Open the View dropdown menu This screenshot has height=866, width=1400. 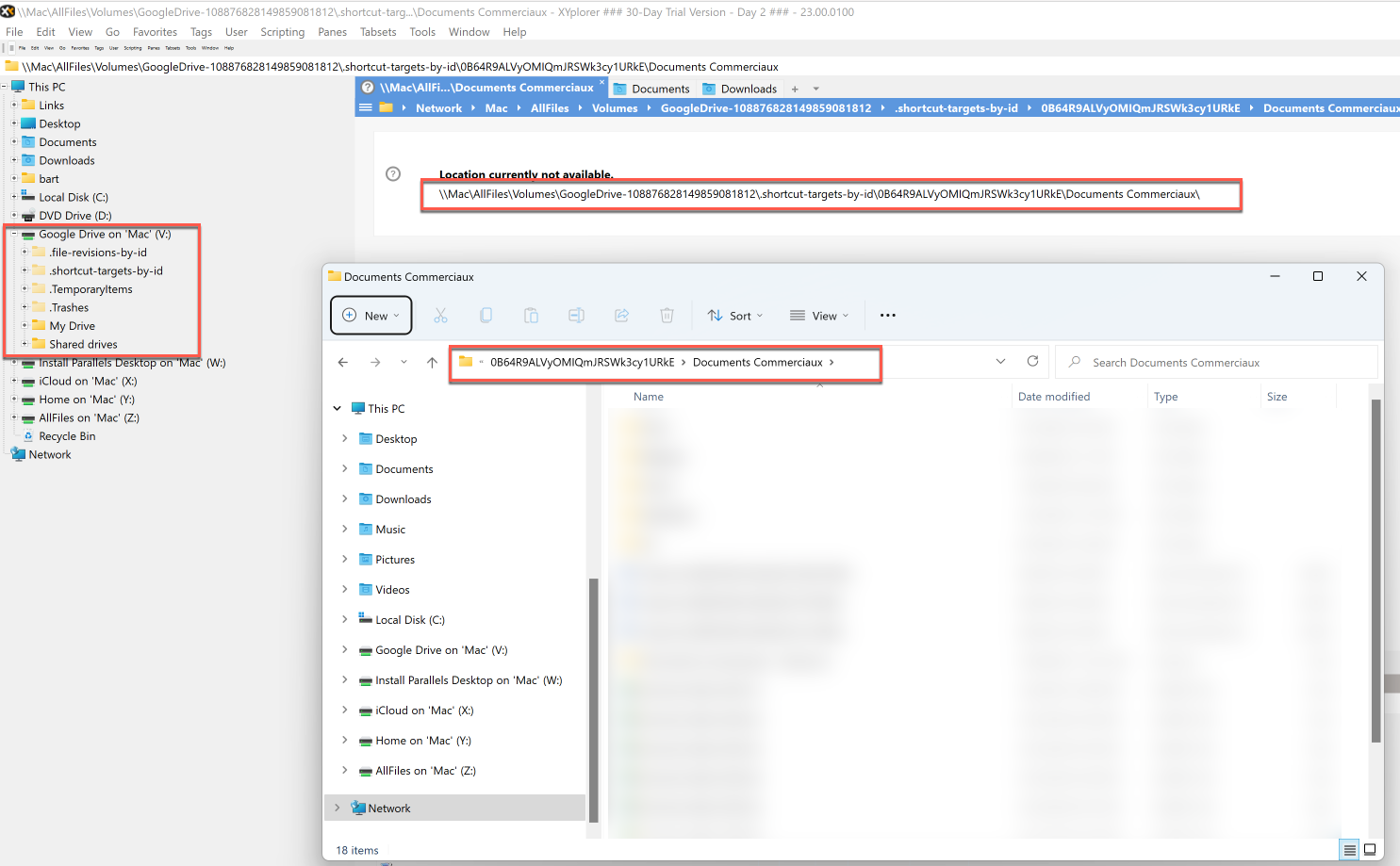click(x=819, y=316)
